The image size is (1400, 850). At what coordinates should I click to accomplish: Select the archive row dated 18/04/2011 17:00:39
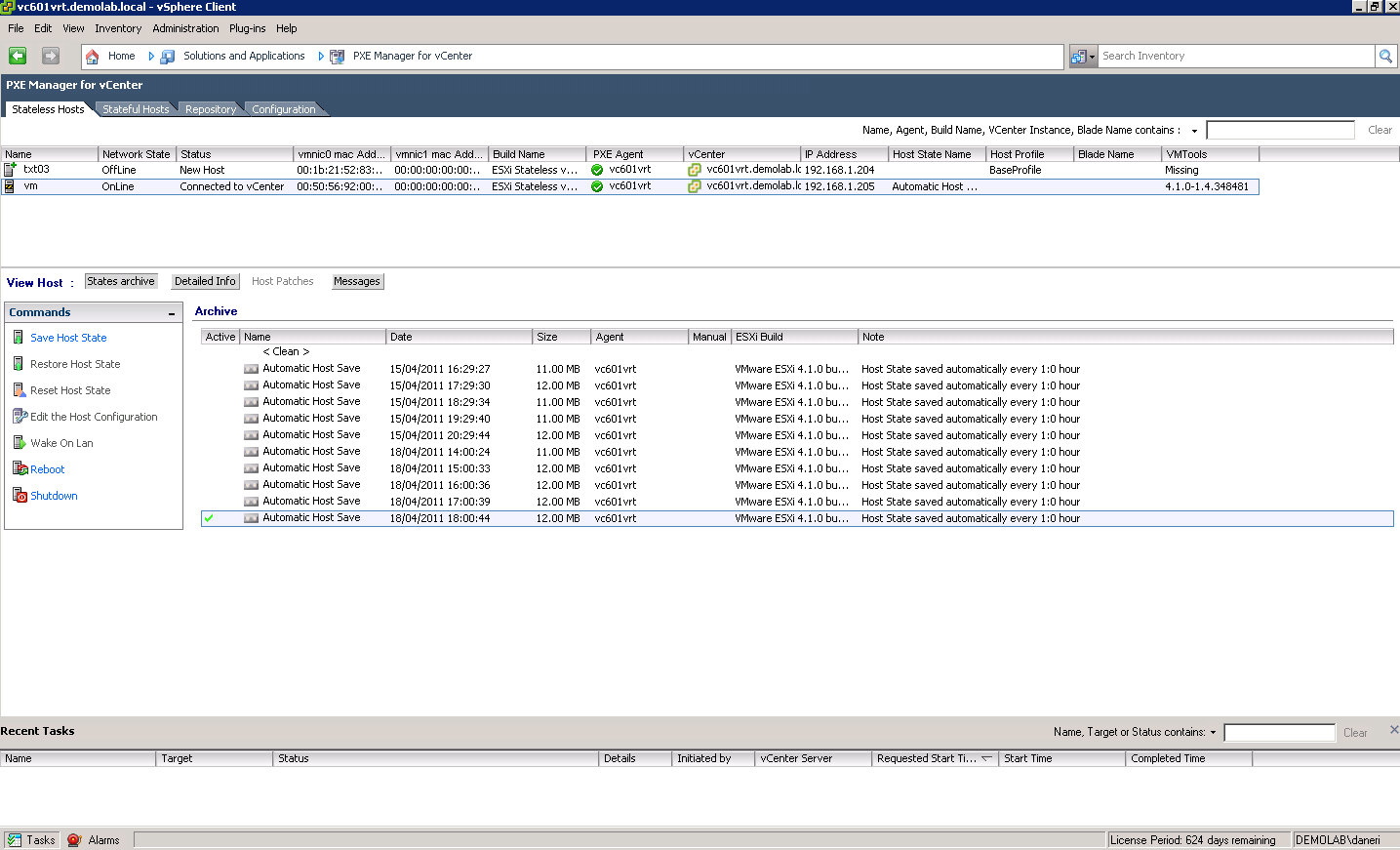[797, 502]
